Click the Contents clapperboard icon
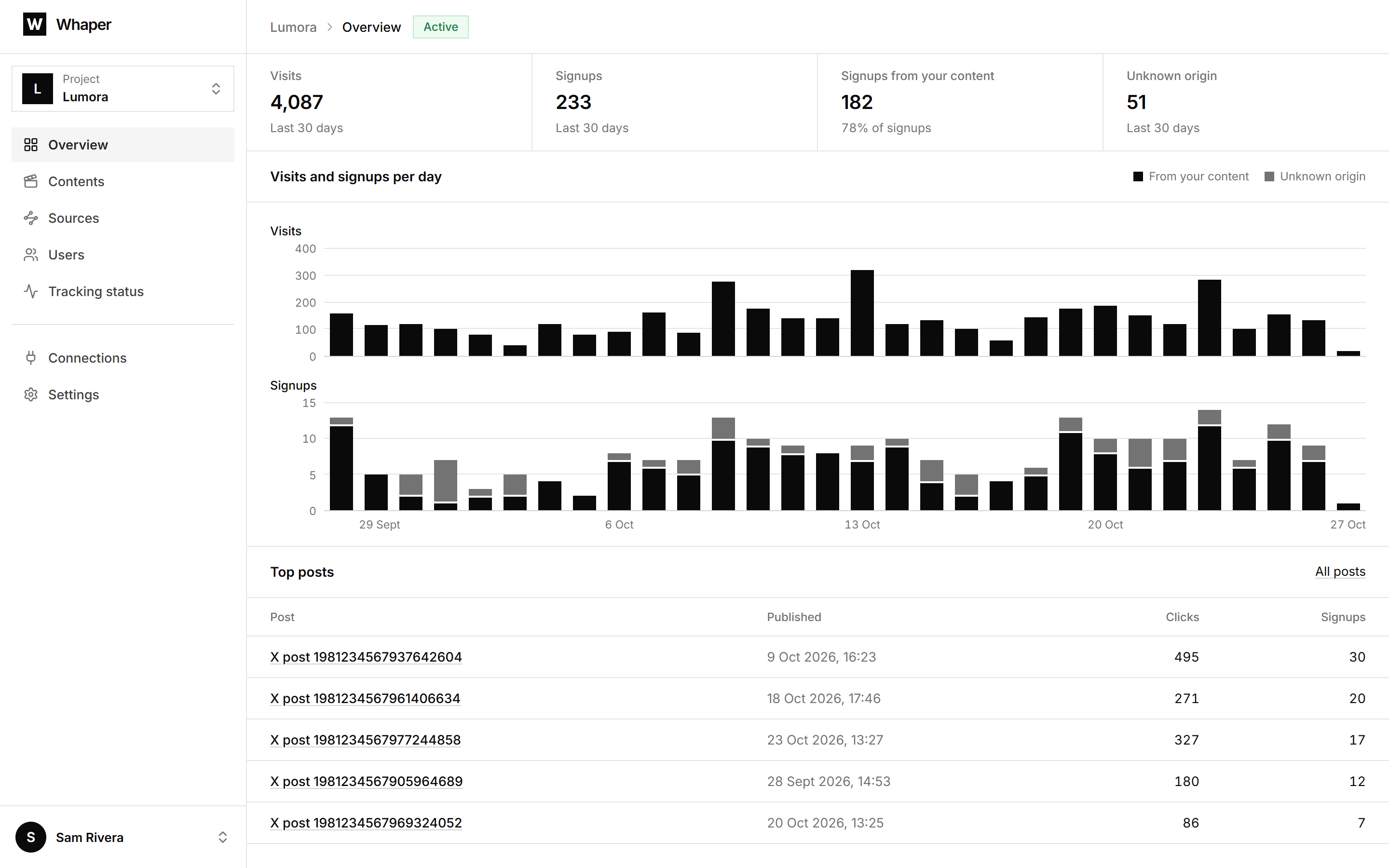Viewport: 1389px width, 868px height. coord(31,181)
